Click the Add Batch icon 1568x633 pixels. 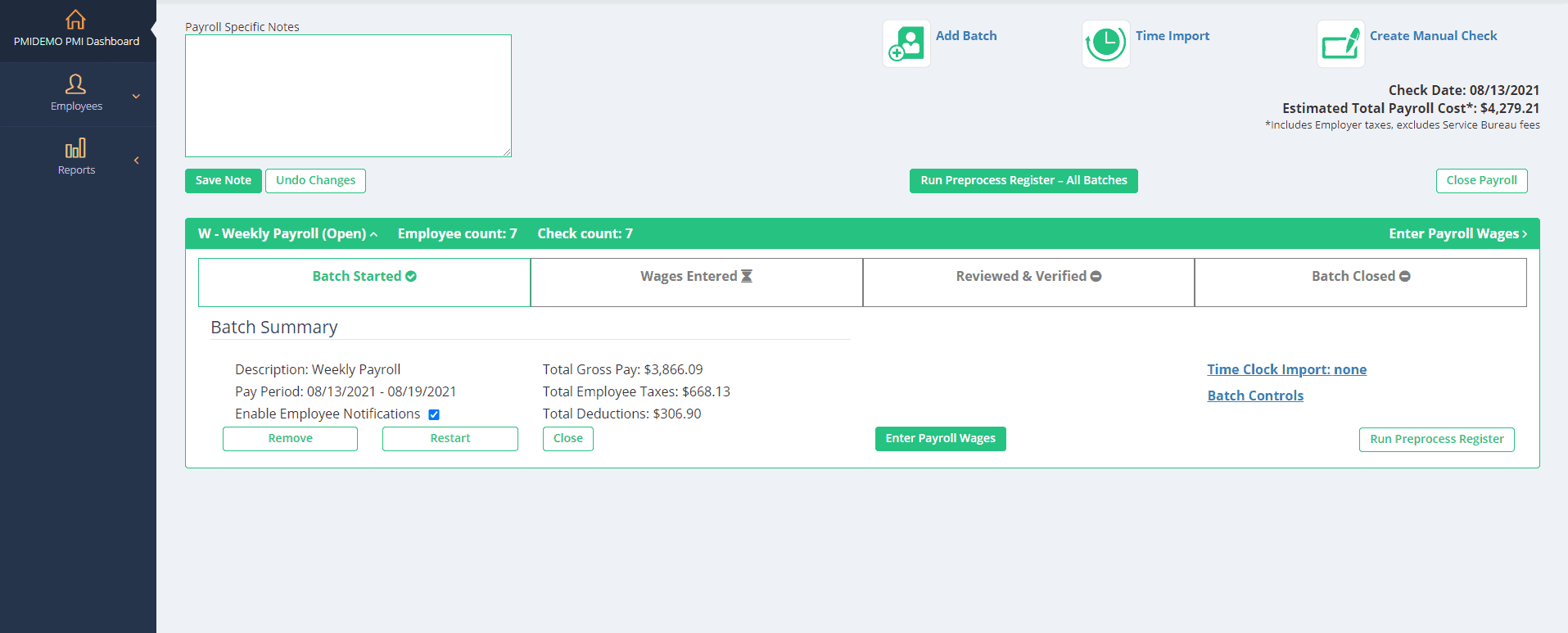pos(906,44)
